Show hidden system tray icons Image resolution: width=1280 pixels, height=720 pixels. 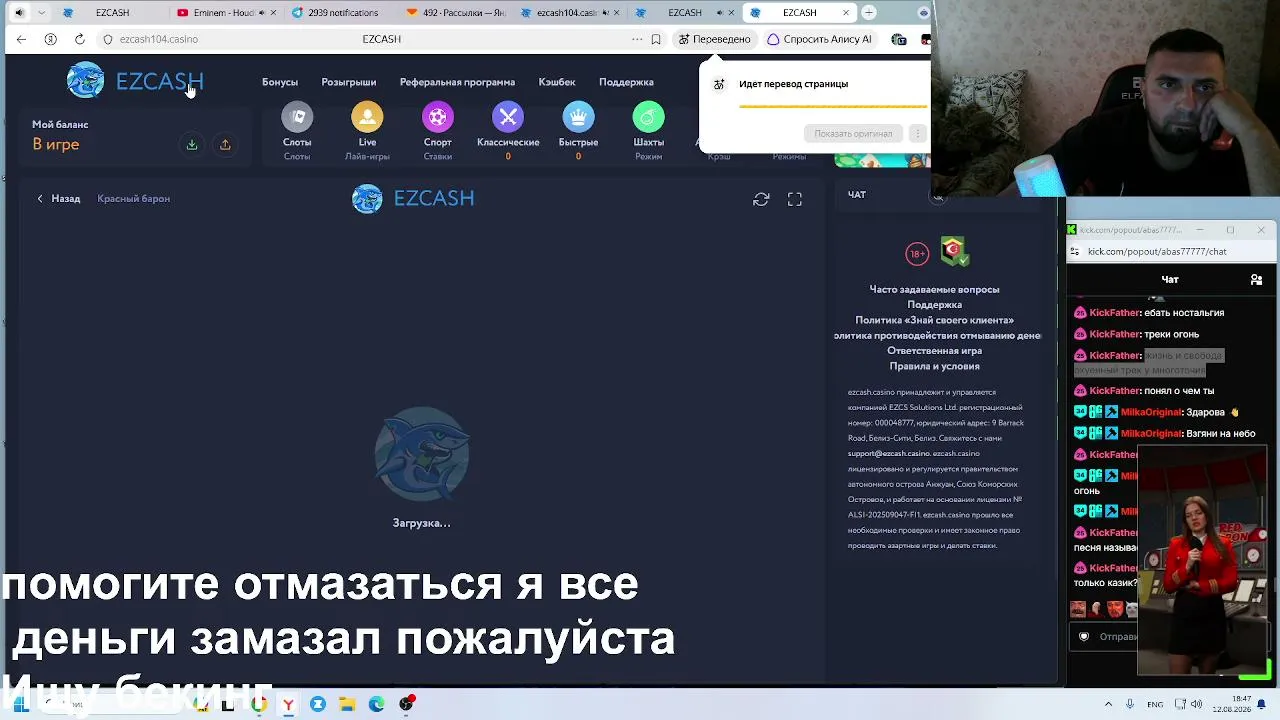[x=1108, y=704]
